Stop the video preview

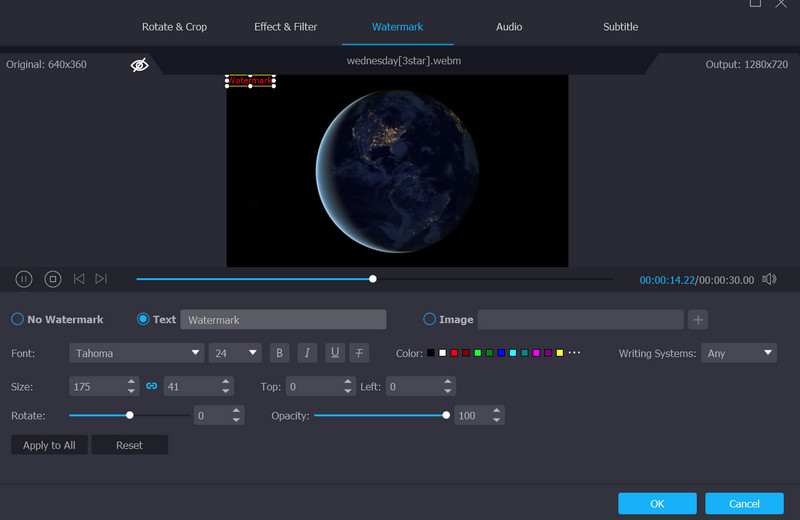[53, 280]
